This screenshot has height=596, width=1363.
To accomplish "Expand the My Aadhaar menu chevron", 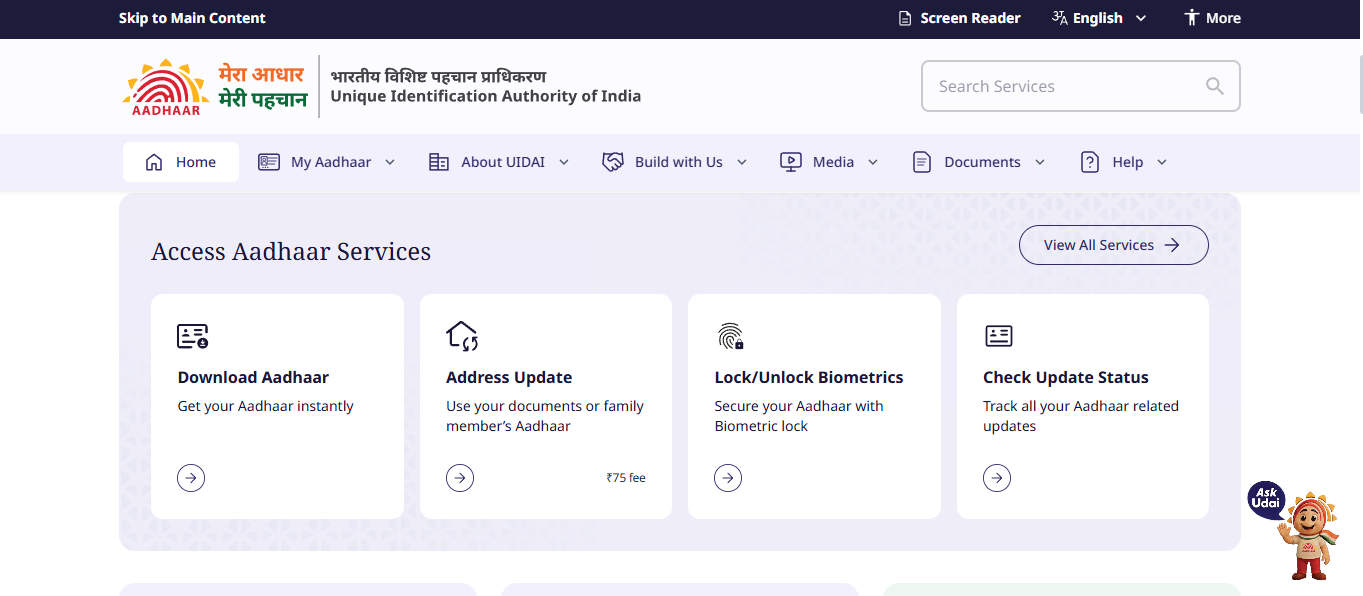I will click(x=390, y=162).
